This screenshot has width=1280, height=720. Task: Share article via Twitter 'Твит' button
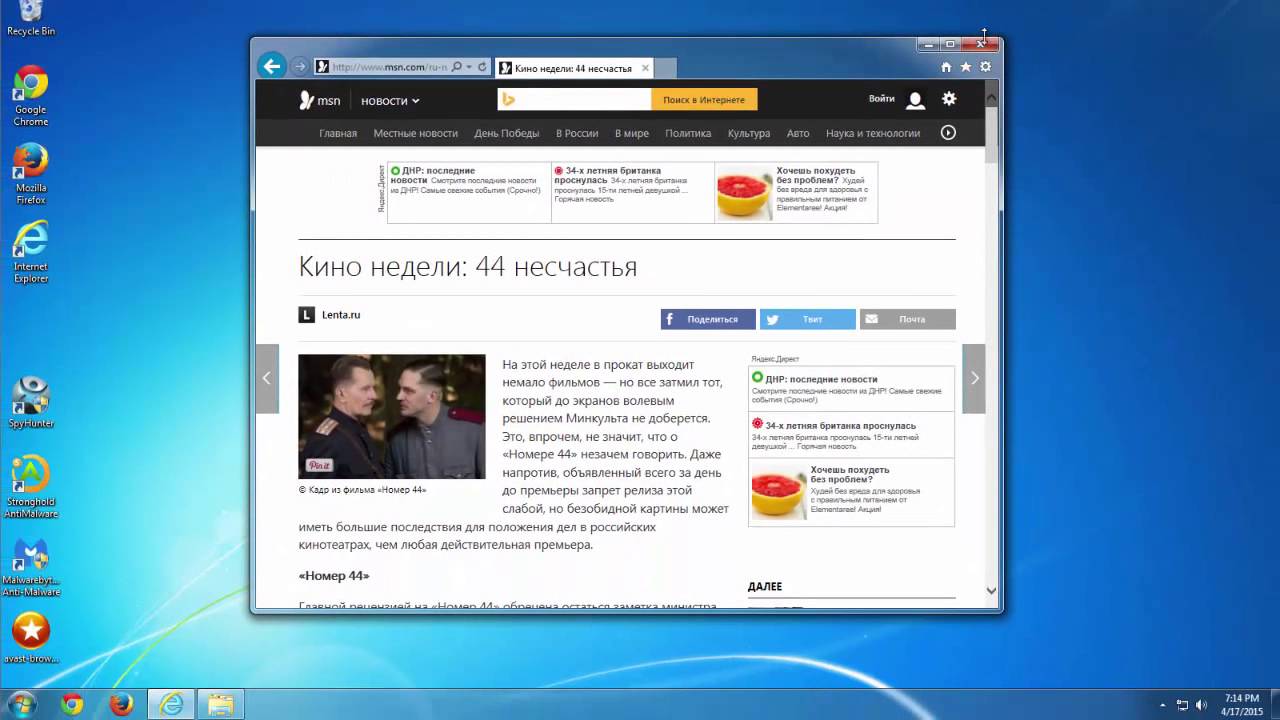(808, 319)
